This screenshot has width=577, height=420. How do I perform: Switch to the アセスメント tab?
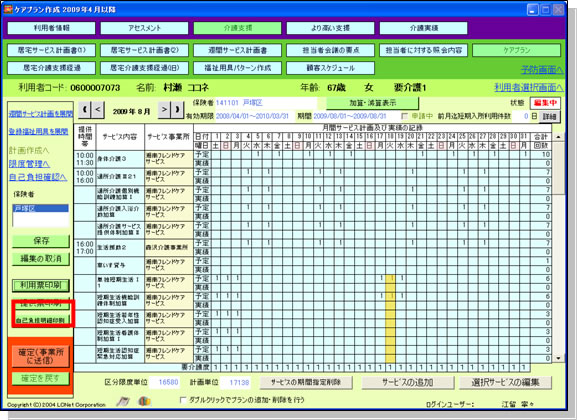click(144, 28)
